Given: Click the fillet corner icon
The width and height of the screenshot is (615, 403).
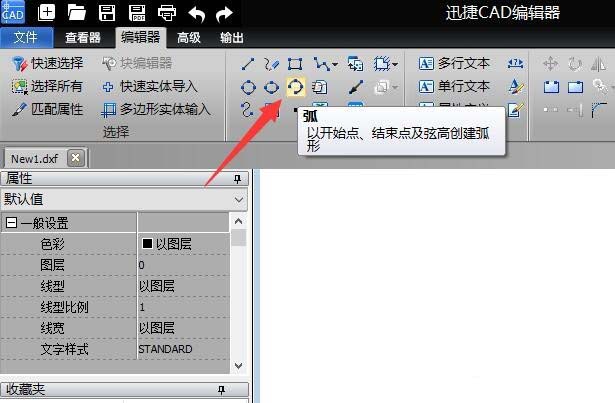Looking at the screenshot, I should tap(599, 110).
